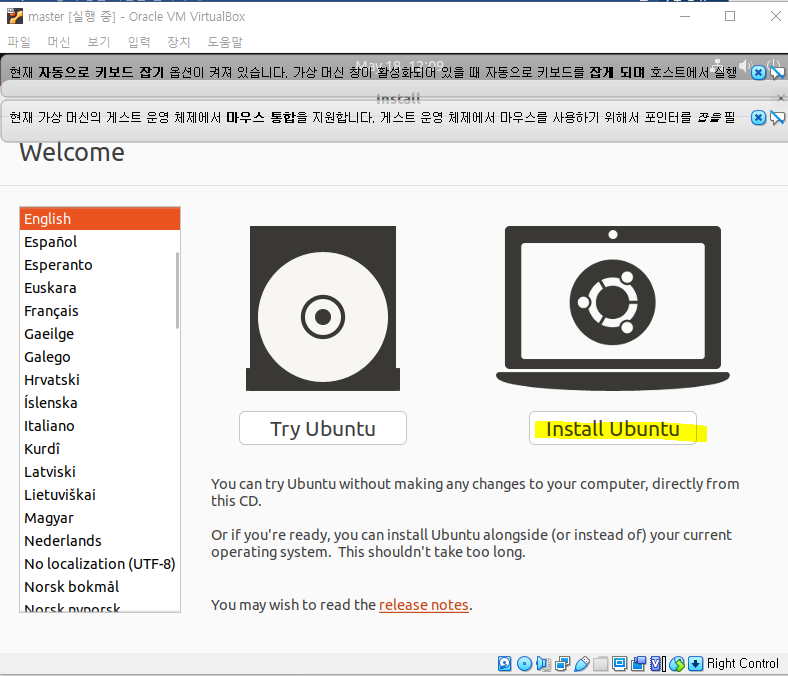Click the Install Ubuntu button
This screenshot has width=788, height=676.
(613, 428)
